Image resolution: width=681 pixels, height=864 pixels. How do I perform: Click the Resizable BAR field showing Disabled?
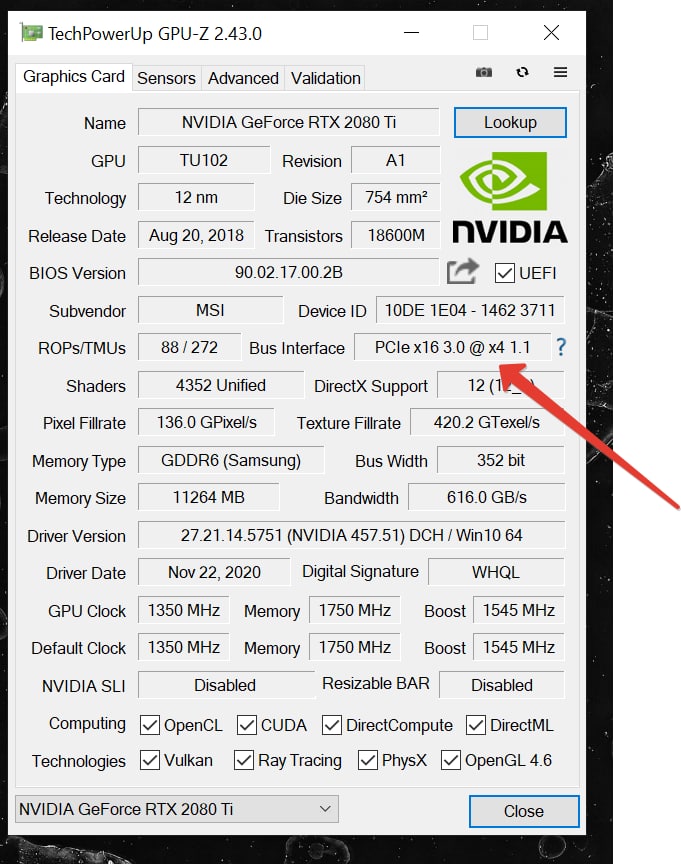(x=501, y=685)
